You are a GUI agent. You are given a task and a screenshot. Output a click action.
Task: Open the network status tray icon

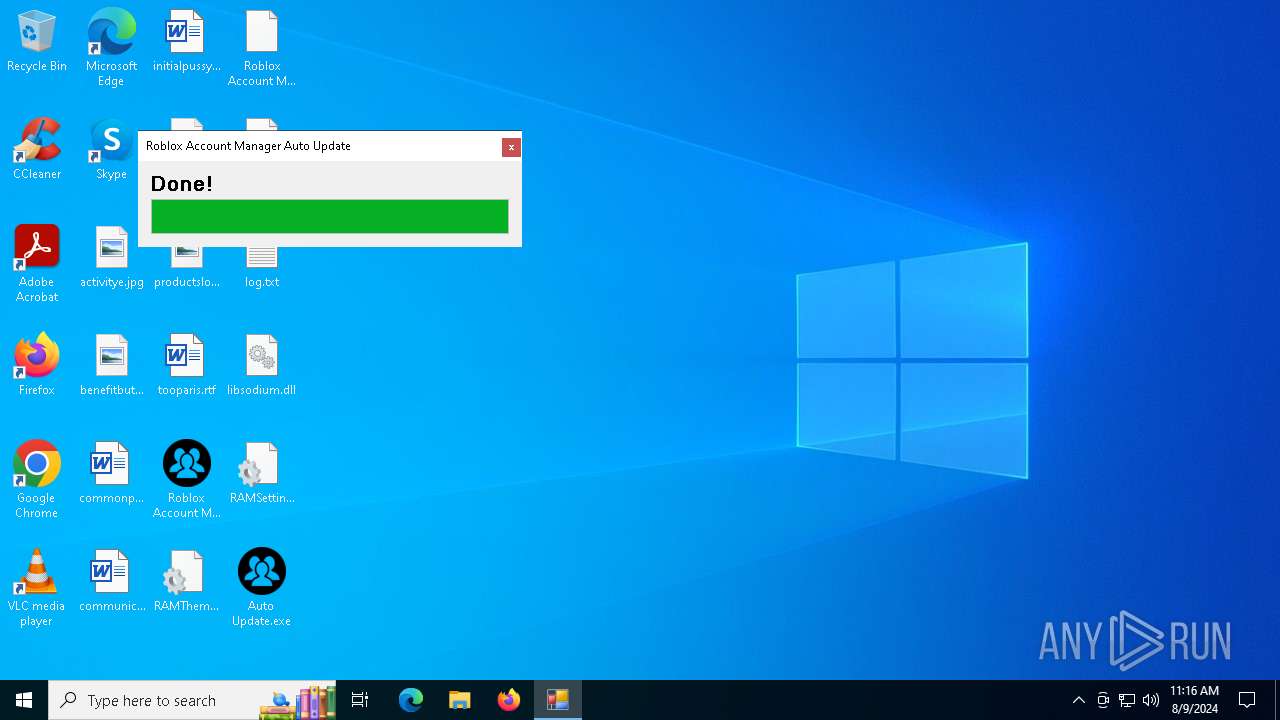(x=1127, y=700)
